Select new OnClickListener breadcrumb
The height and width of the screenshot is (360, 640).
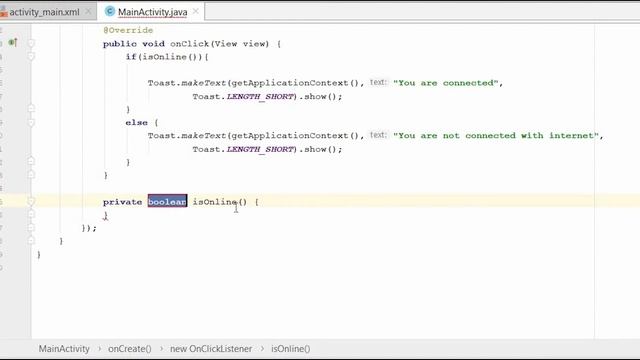pyautogui.click(x=211, y=349)
